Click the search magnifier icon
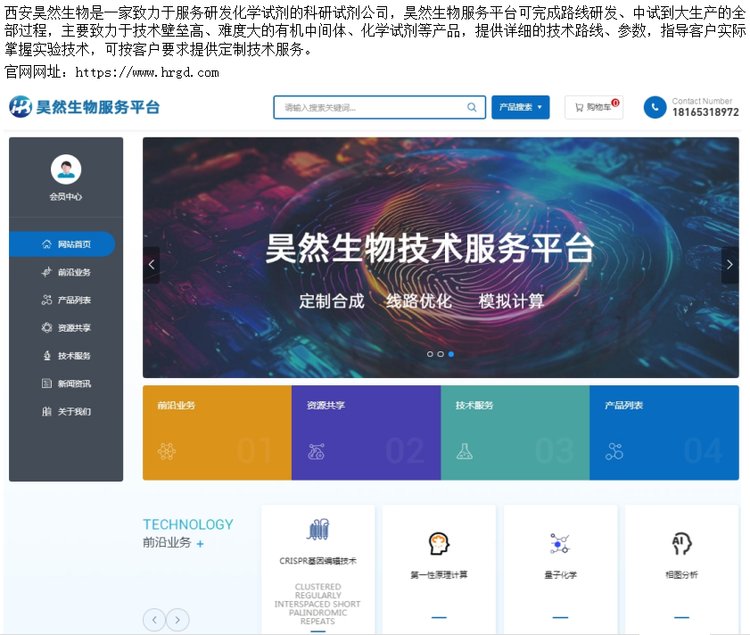The width and height of the screenshot is (750, 635). coord(472,108)
